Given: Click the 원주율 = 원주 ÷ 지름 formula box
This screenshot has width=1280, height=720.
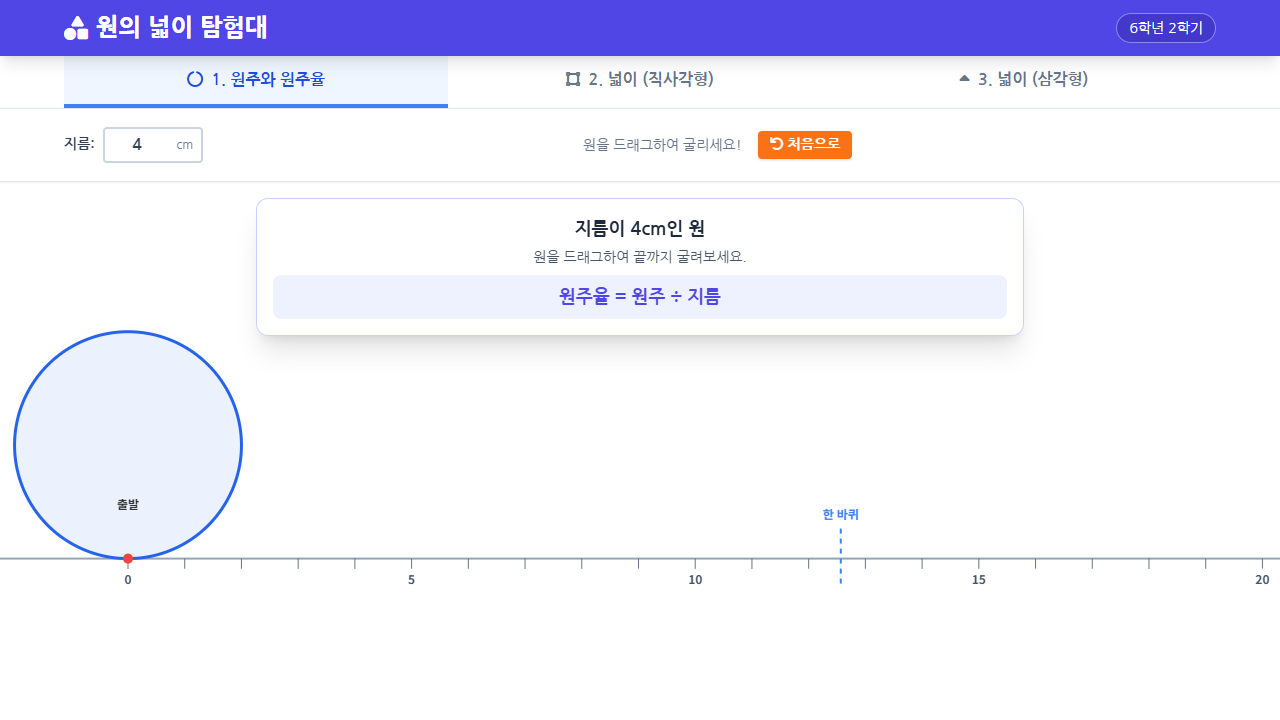Looking at the screenshot, I should (x=640, y=297).
